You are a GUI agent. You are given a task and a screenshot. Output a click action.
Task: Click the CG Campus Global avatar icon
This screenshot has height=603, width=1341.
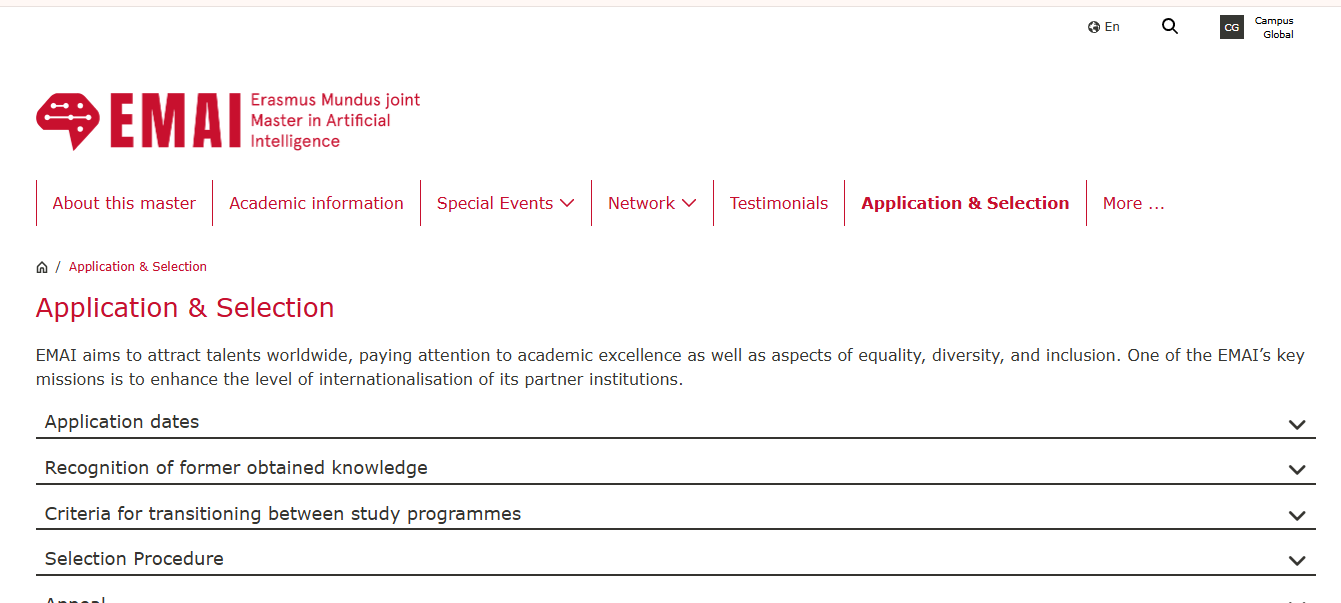1231,27
